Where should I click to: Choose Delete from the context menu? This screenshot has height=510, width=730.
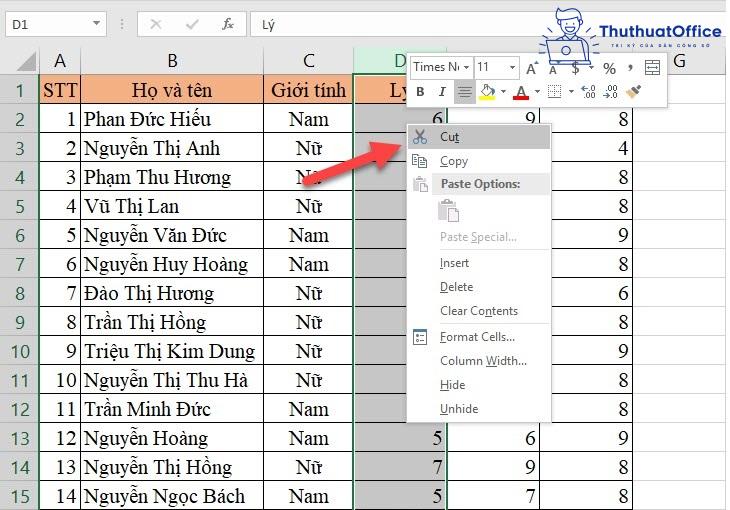click(479, 287)
